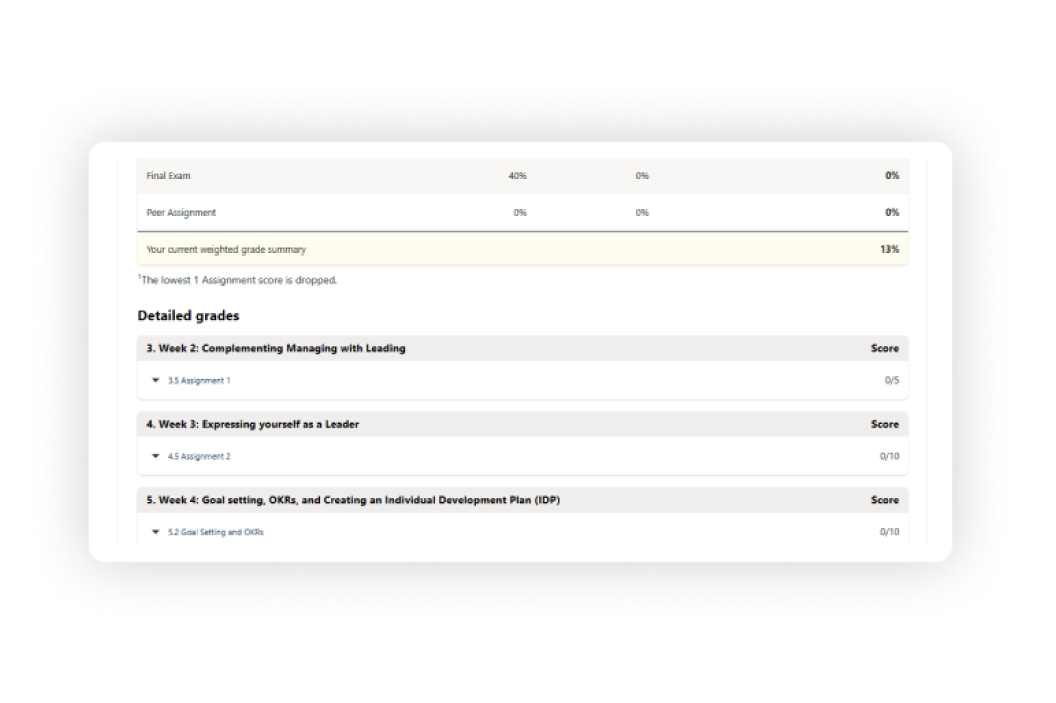
Task: Click the 40% weight of Final Exam
Action: tap(517, 176)
